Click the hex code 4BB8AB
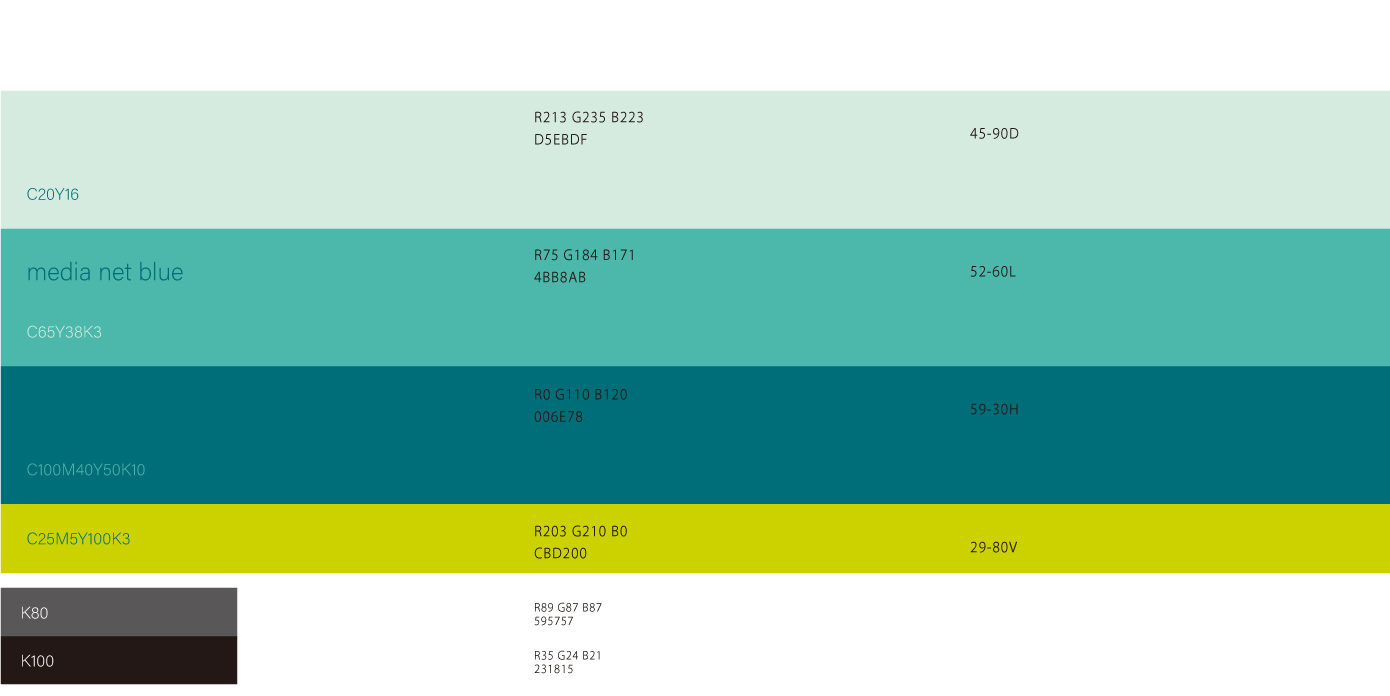 coord(560,278)
